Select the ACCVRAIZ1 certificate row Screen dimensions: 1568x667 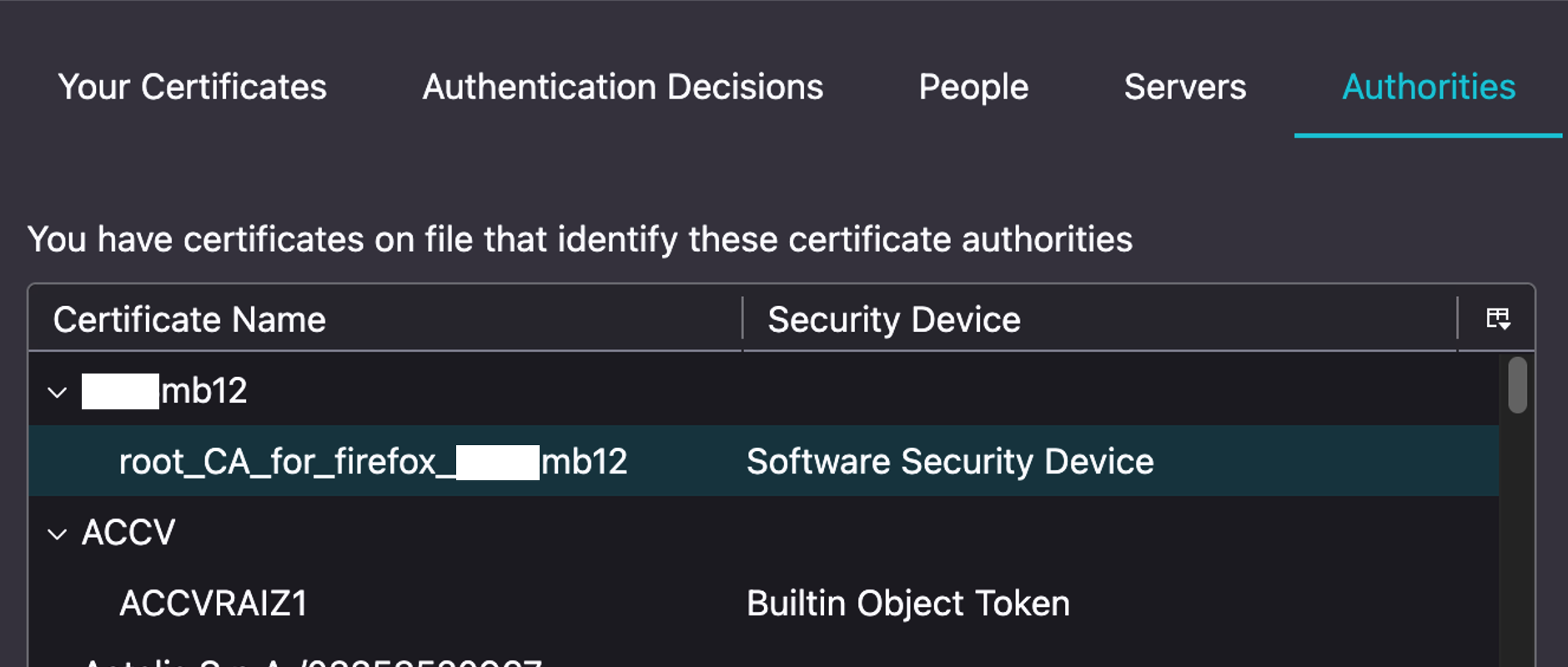point(214,603)
